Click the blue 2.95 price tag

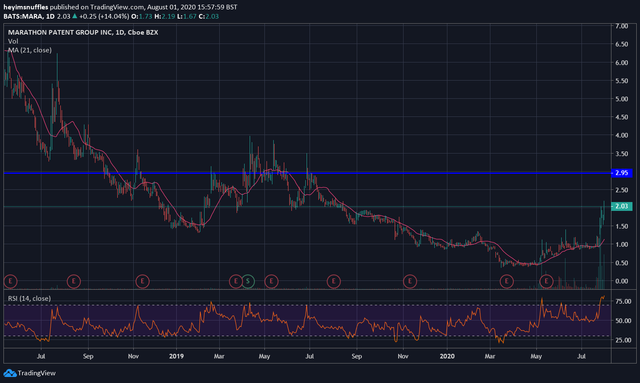pyautogui.click(x=622, y=173)
